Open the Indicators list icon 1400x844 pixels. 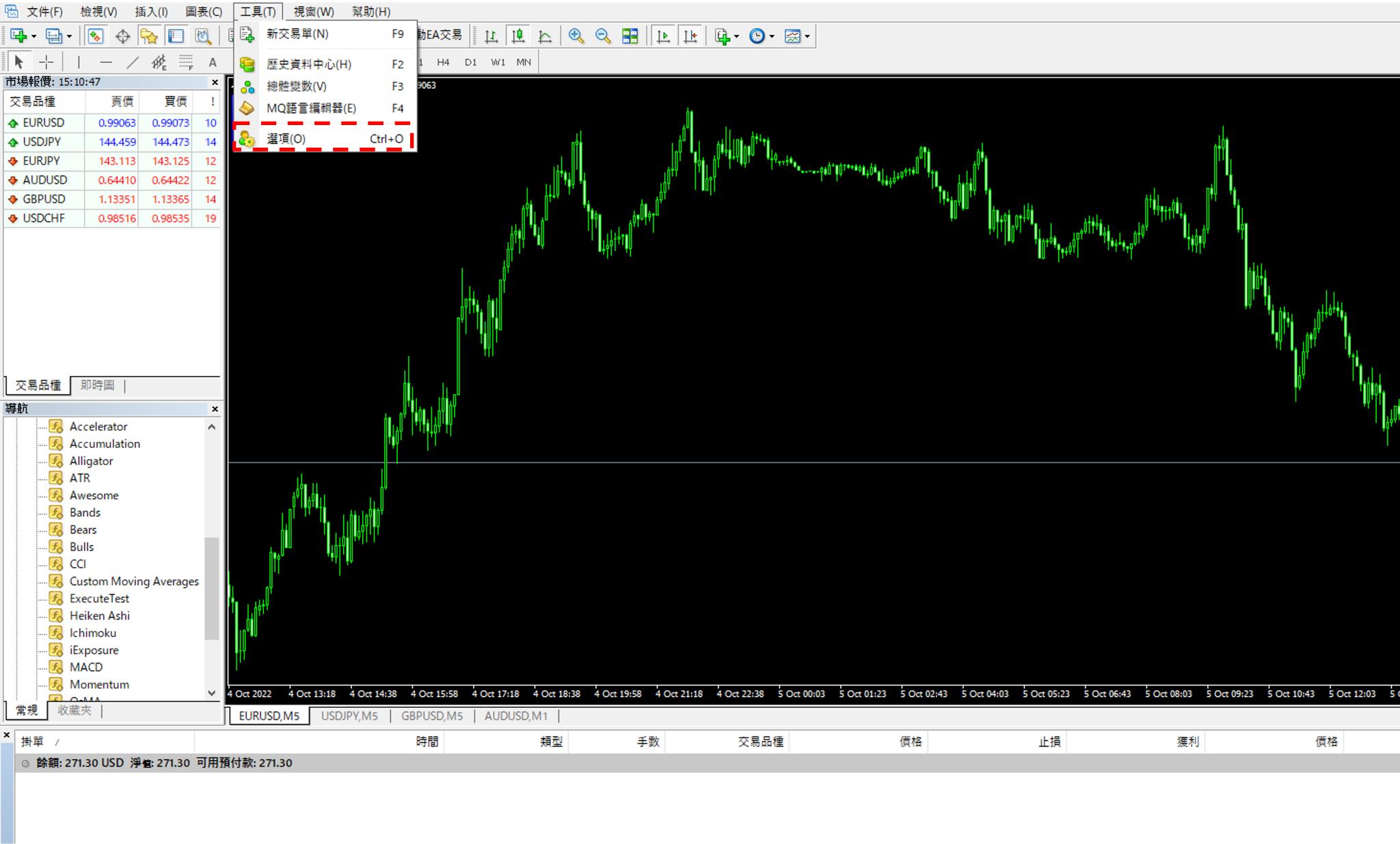point(723,36)
